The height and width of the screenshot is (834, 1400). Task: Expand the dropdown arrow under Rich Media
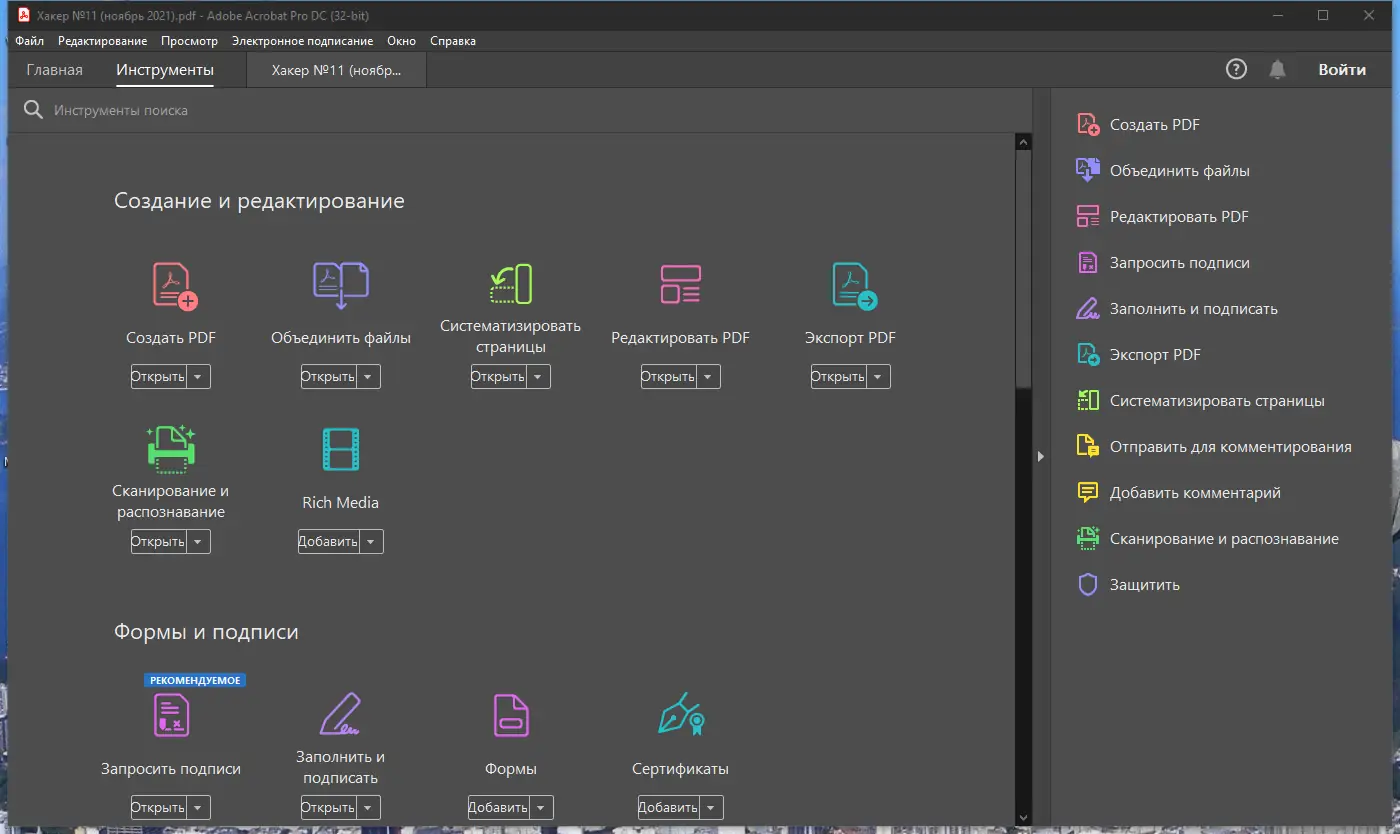[371, 542]
